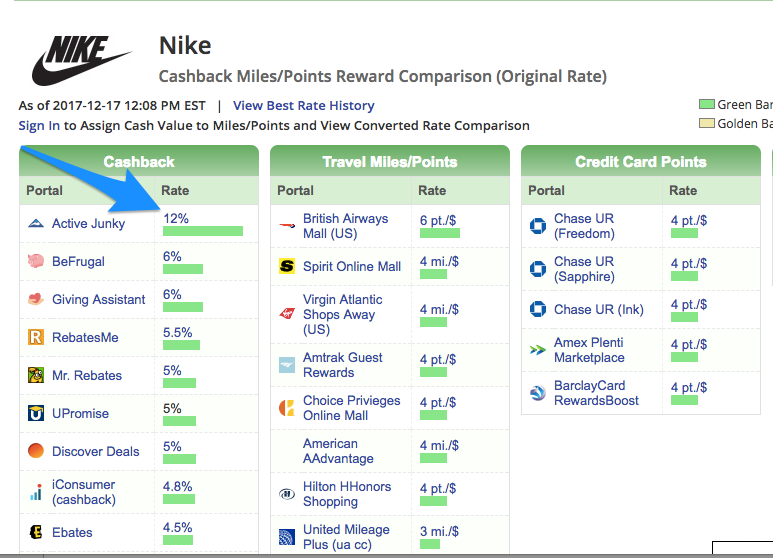Click the Chase UR (Freedom) logo icon

pos(538,226)
